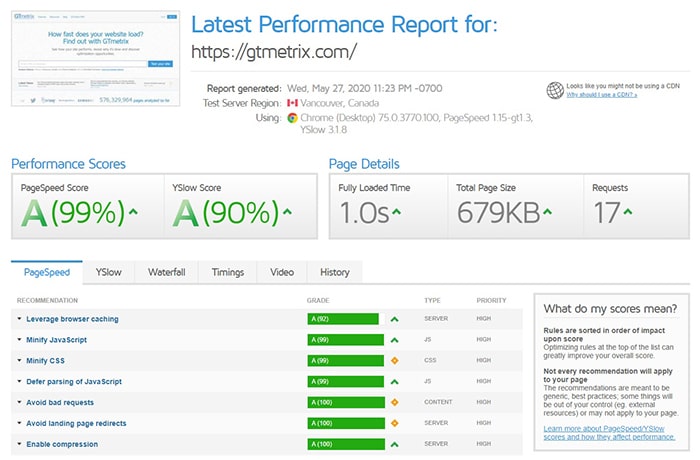Viewport: 700px width, 460px height.
Task: Open the Avoid bad requests recommendation
Action: pyautogui.click(x=60, y=402)
